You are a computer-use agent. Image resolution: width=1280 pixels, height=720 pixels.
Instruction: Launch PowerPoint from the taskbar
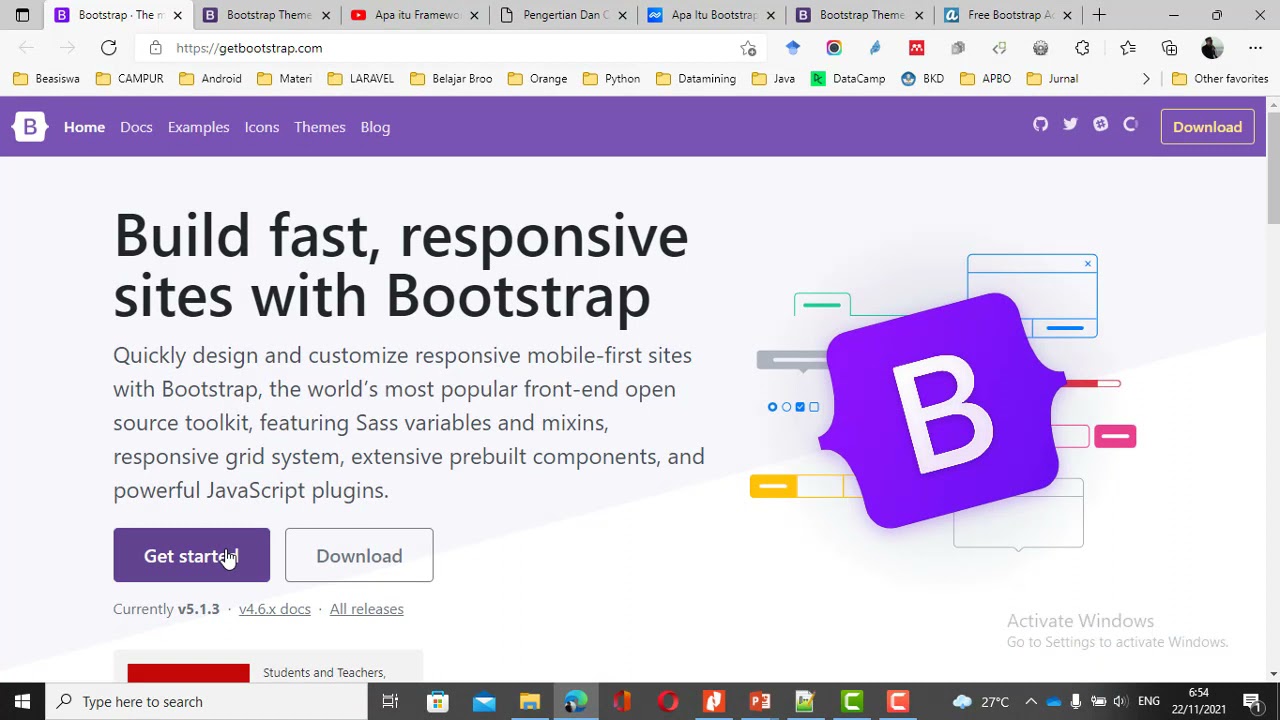tap(760, 701)
